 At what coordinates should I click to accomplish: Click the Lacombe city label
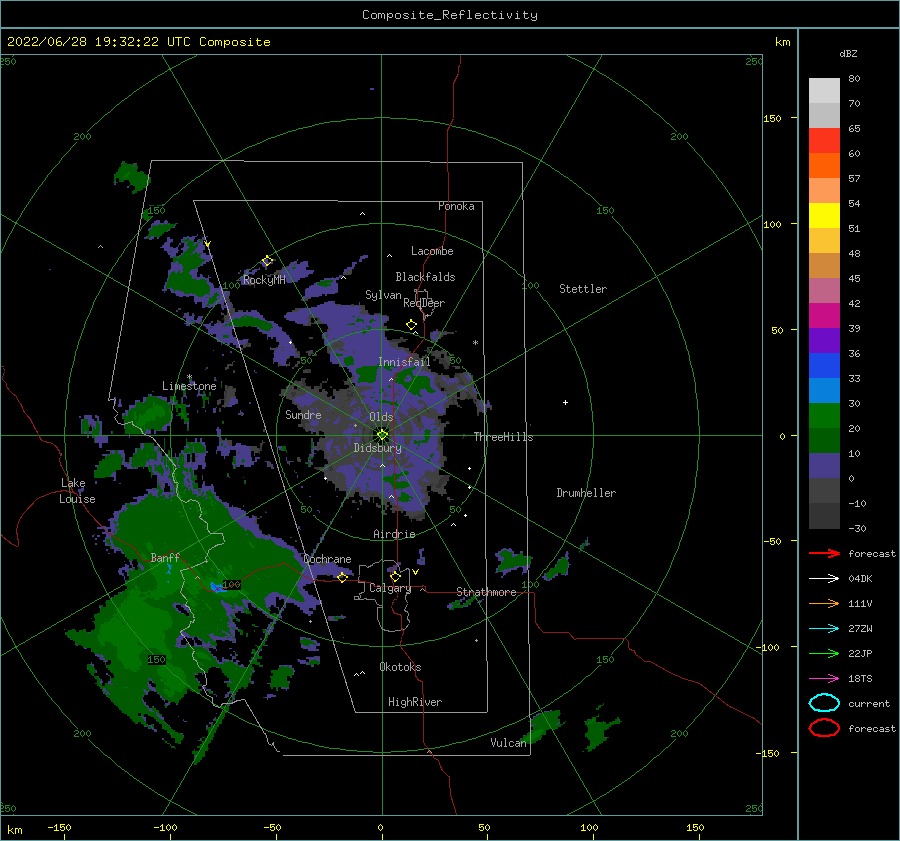(432, 251)
